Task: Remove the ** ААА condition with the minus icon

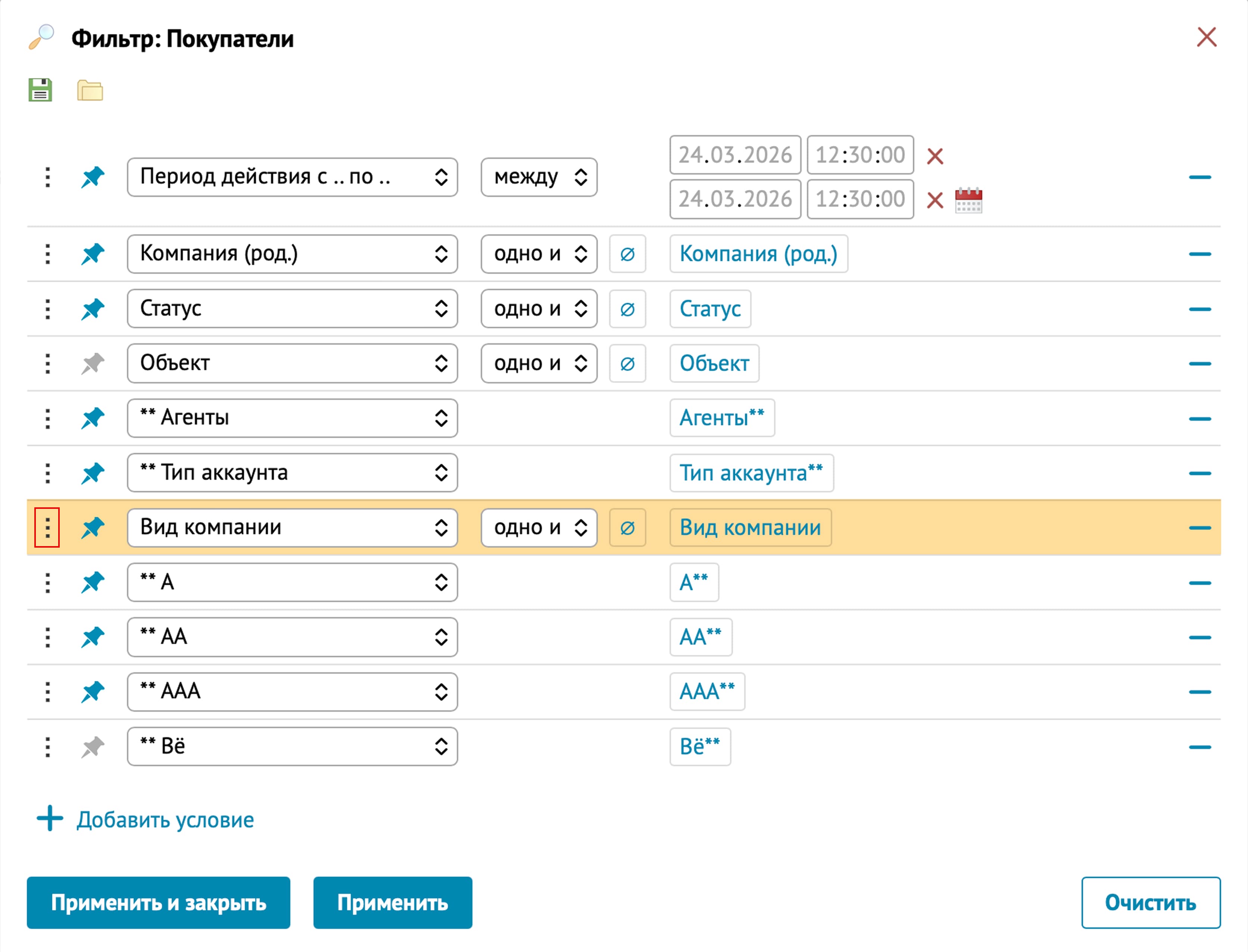Action: [x=1199, y=692]
